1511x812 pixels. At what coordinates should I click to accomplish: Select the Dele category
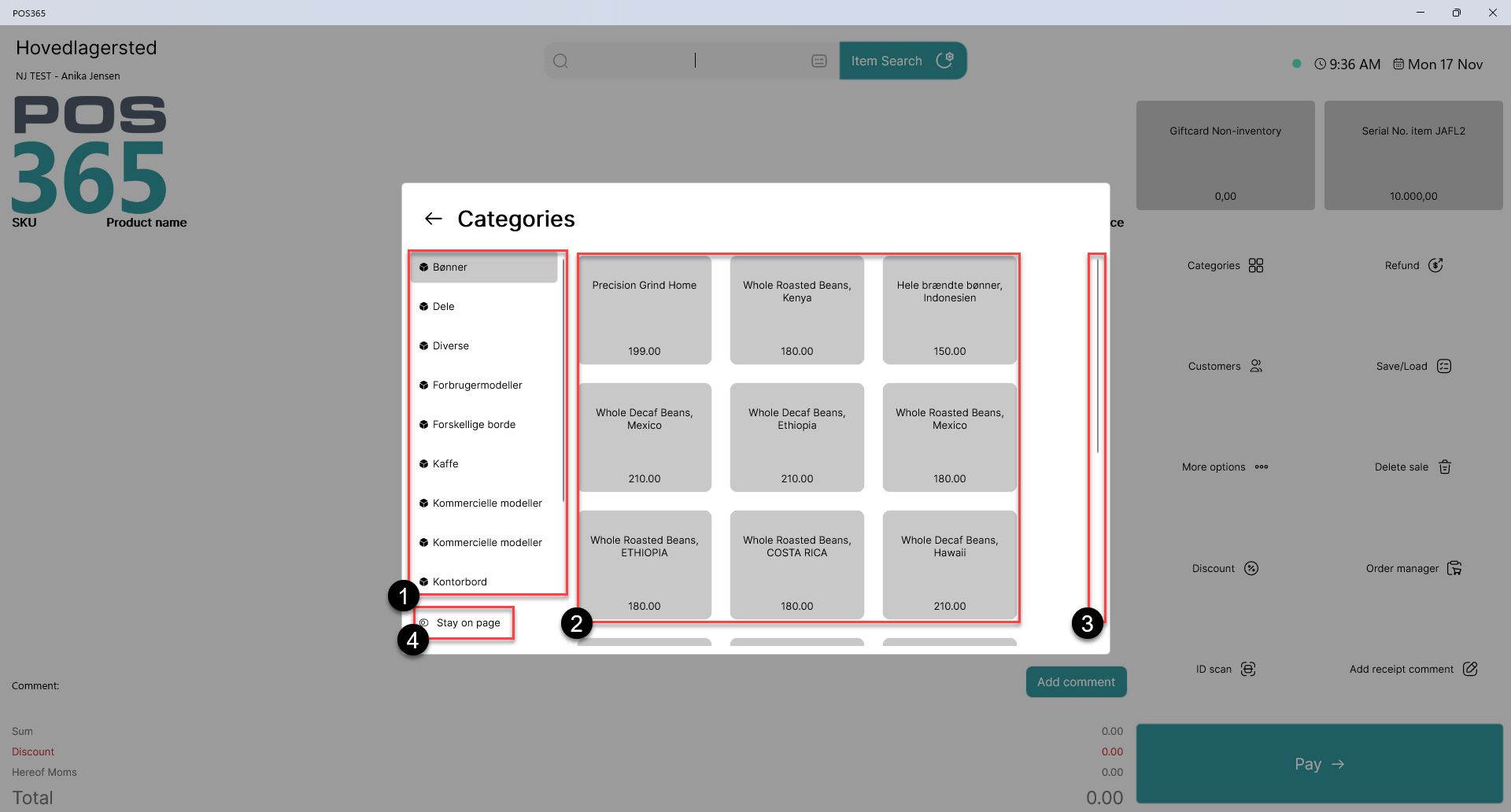click(484, 306)
